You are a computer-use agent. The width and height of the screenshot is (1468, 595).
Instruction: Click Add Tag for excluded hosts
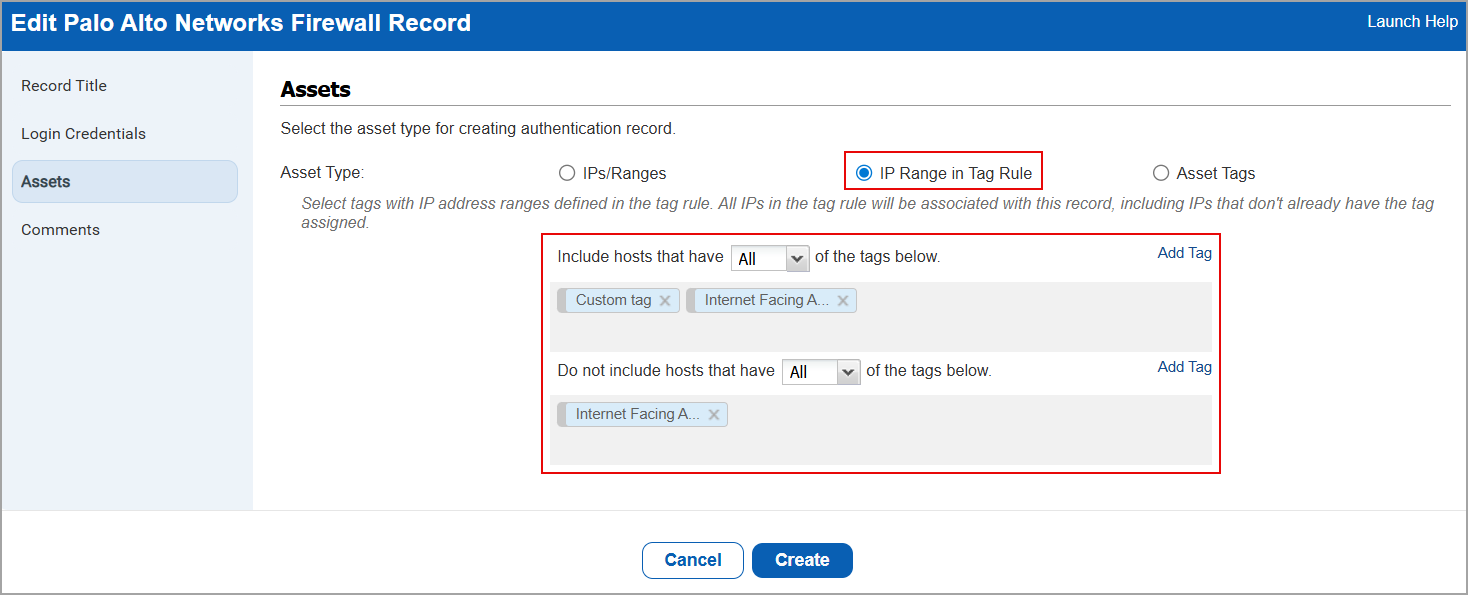(x=1184, y=367)
